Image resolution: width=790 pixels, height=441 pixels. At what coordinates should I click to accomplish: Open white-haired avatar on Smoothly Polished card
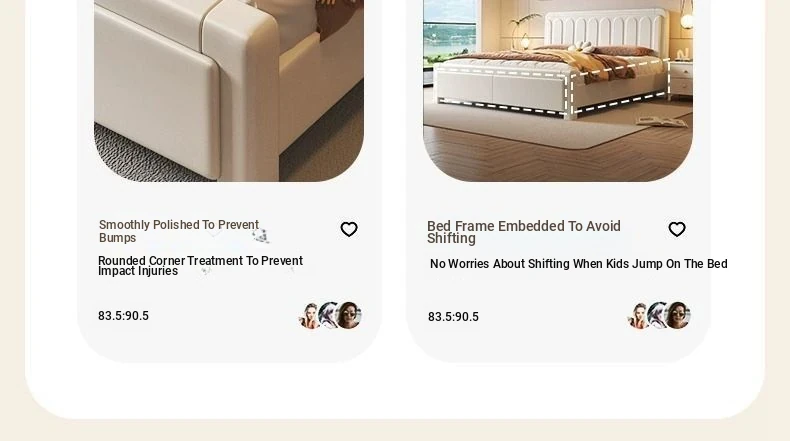(328, 315)
